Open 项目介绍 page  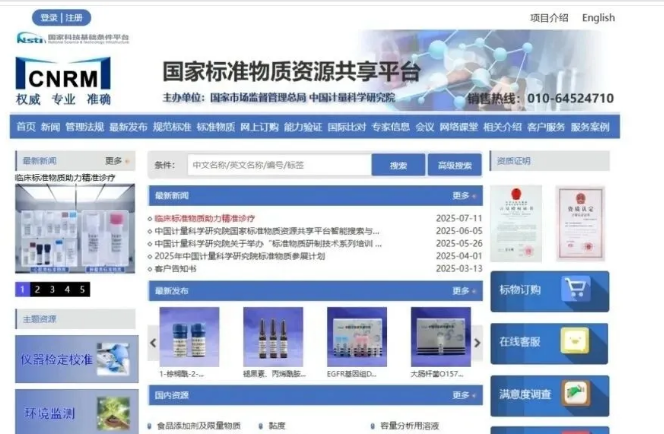tap(549, 18)
